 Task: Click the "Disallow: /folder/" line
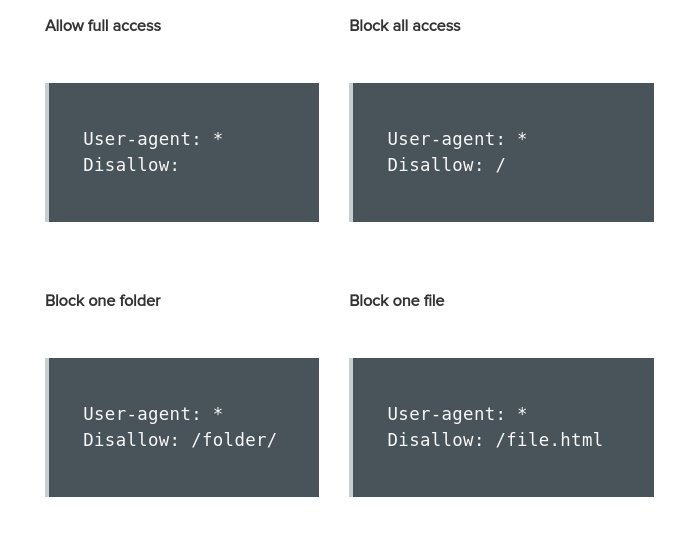coord(180,440)
